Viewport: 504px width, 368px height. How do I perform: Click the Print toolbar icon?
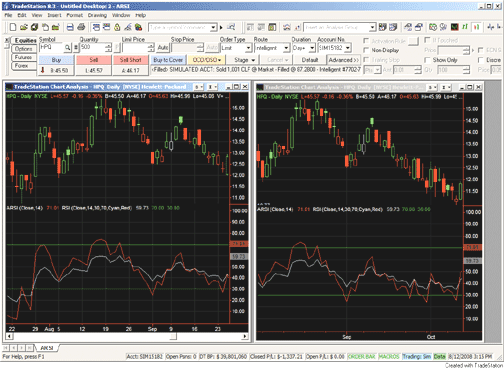[81, 27]
